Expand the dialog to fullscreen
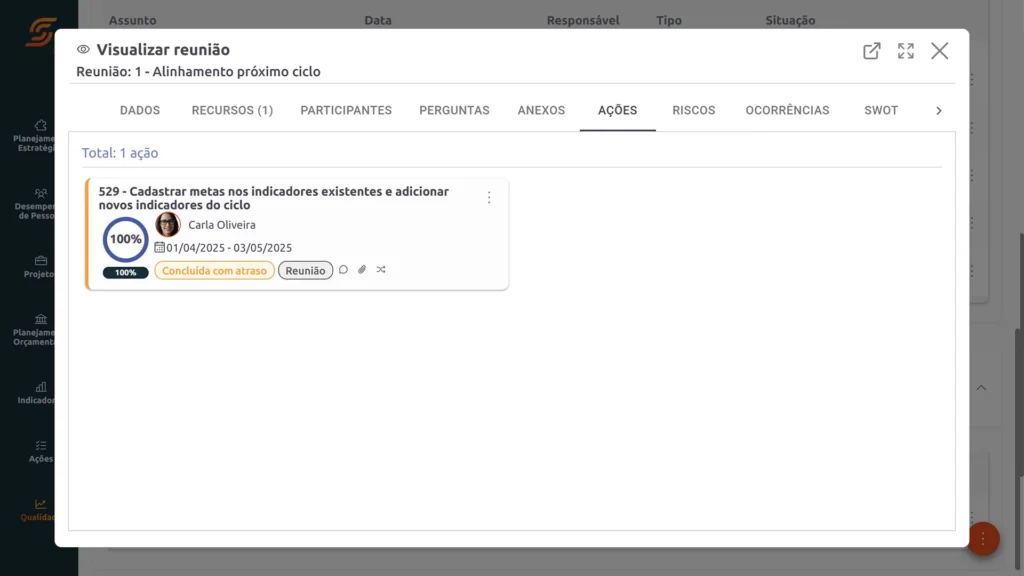 pyautogui.click(x=905, y=51)
